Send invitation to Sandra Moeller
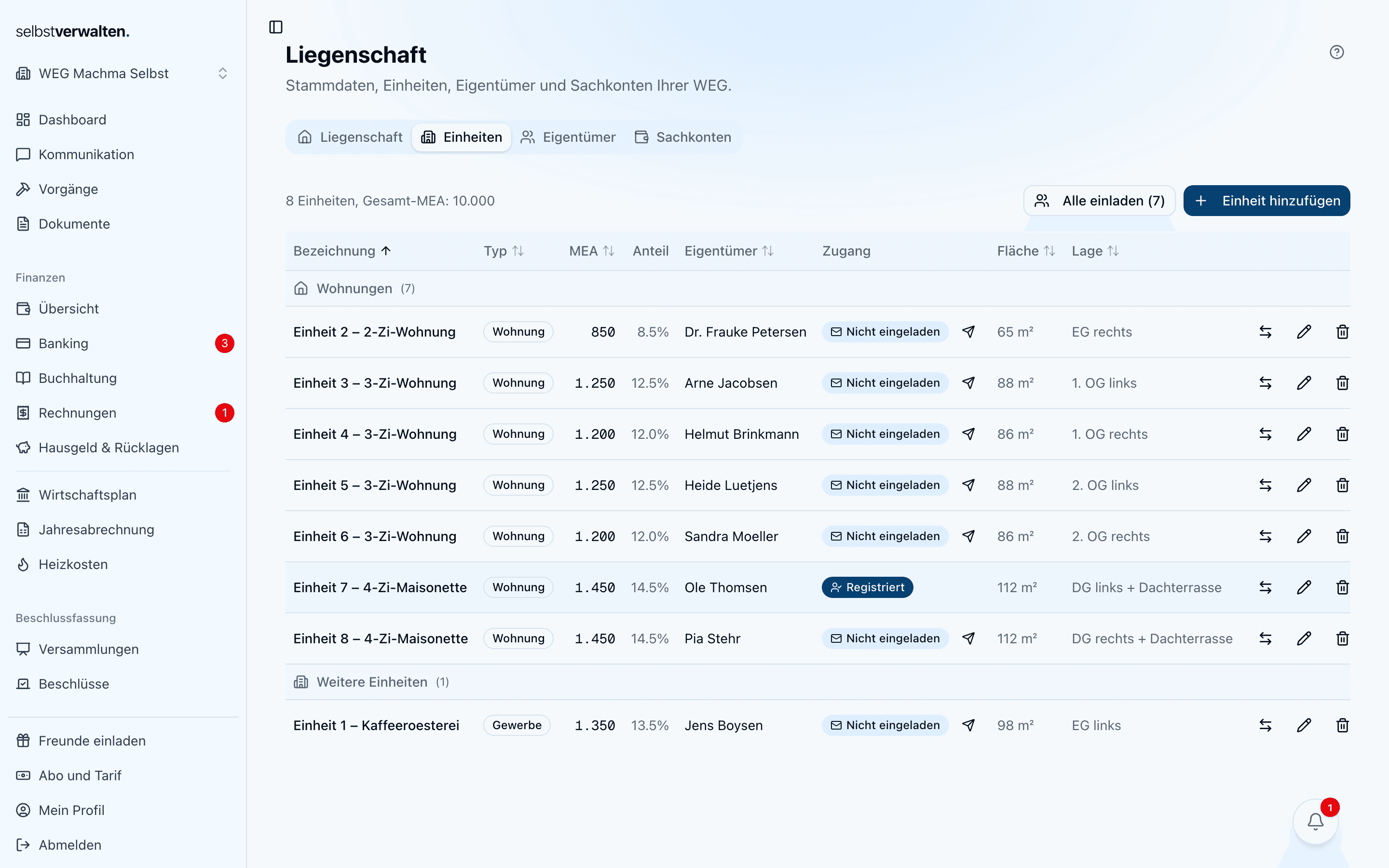Screen dimensions: 1389x868 [968, 536]
